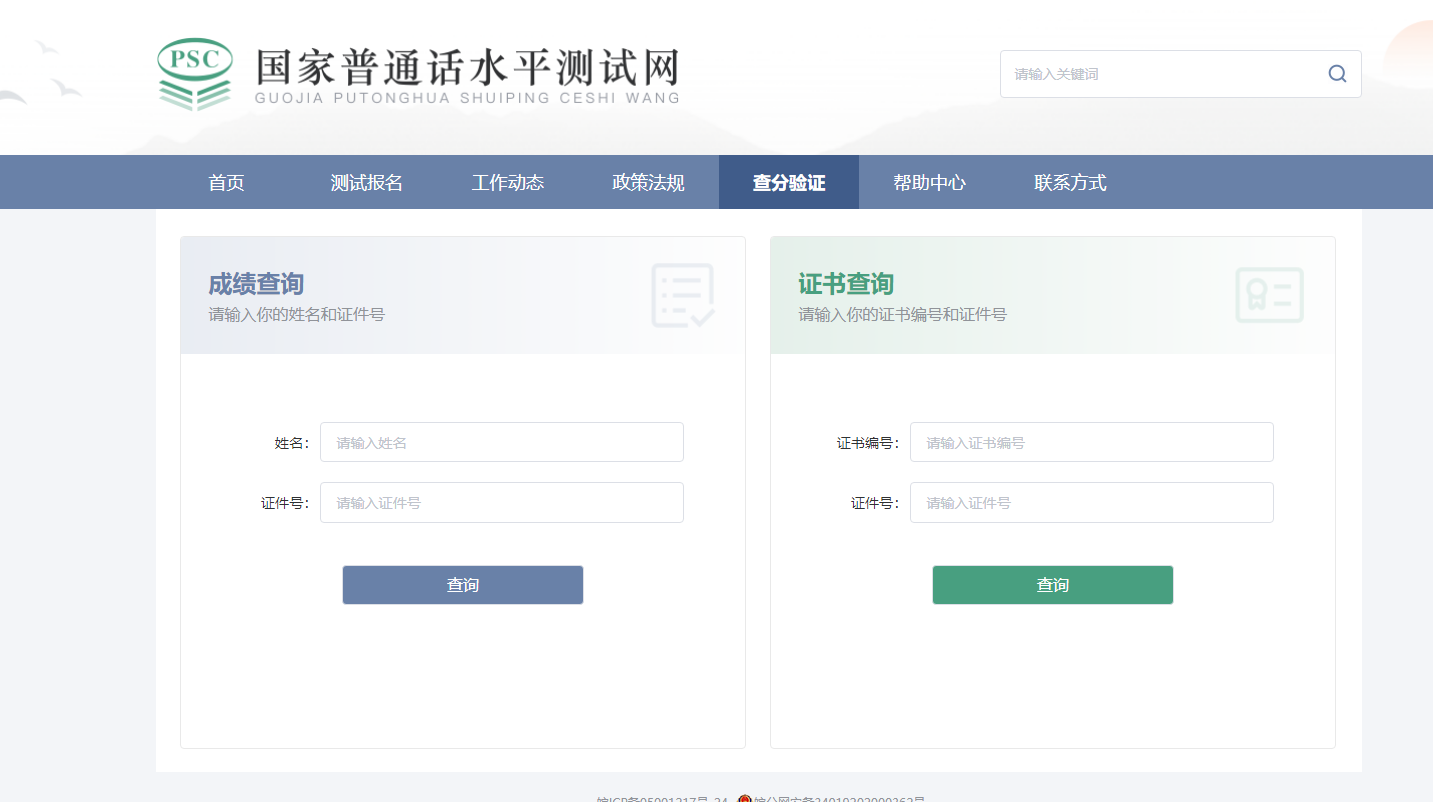Select the 政策法规 navigation item
Screen dimensions: 1433x802
tap(648, 183)
